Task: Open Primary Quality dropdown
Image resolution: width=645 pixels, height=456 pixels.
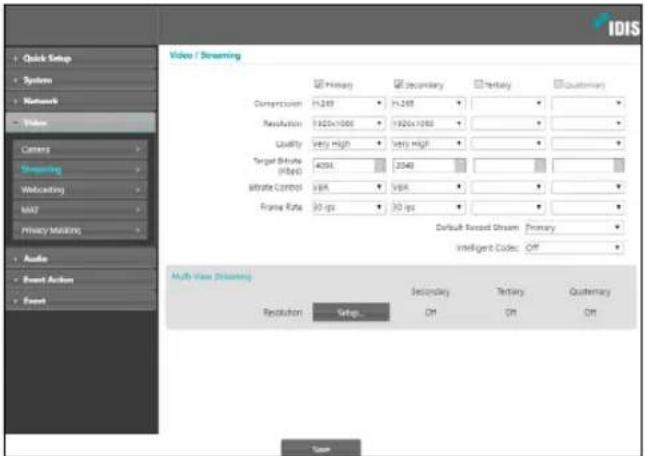Action: (348, 144)
